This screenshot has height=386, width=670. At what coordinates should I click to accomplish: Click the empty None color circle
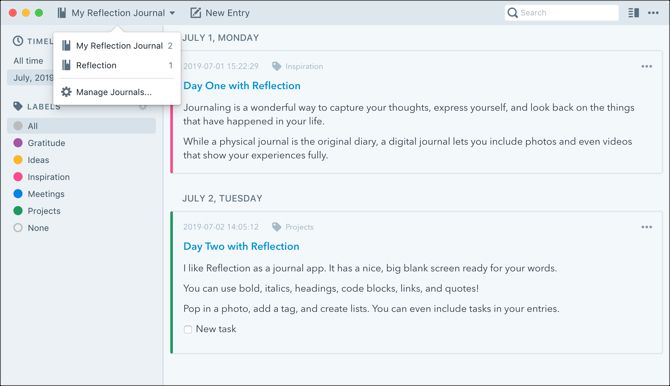click(18, 228)
